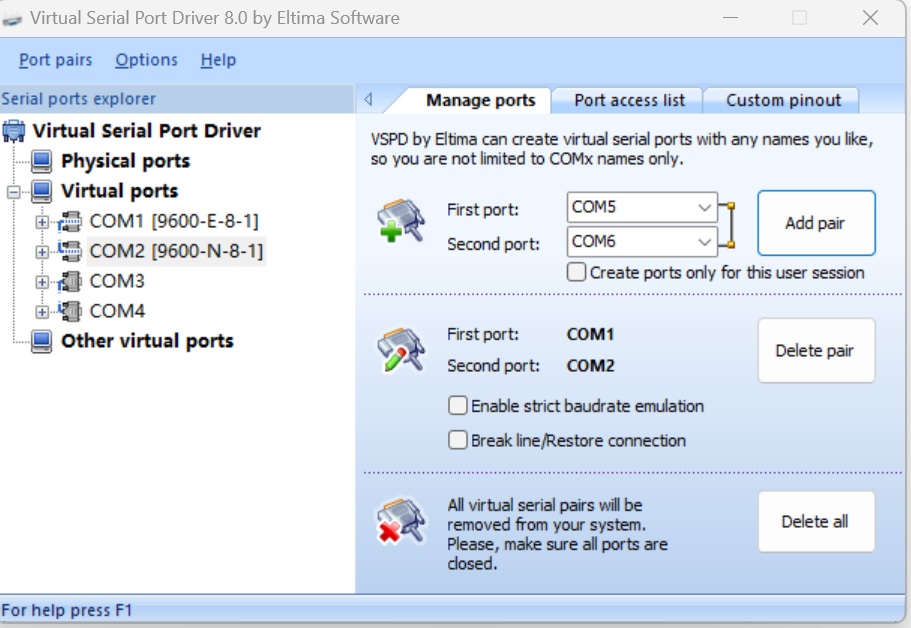Click the COM3 port connector icon
The height and width of the screenshot is (628, 911).
(x=70, y=282)
